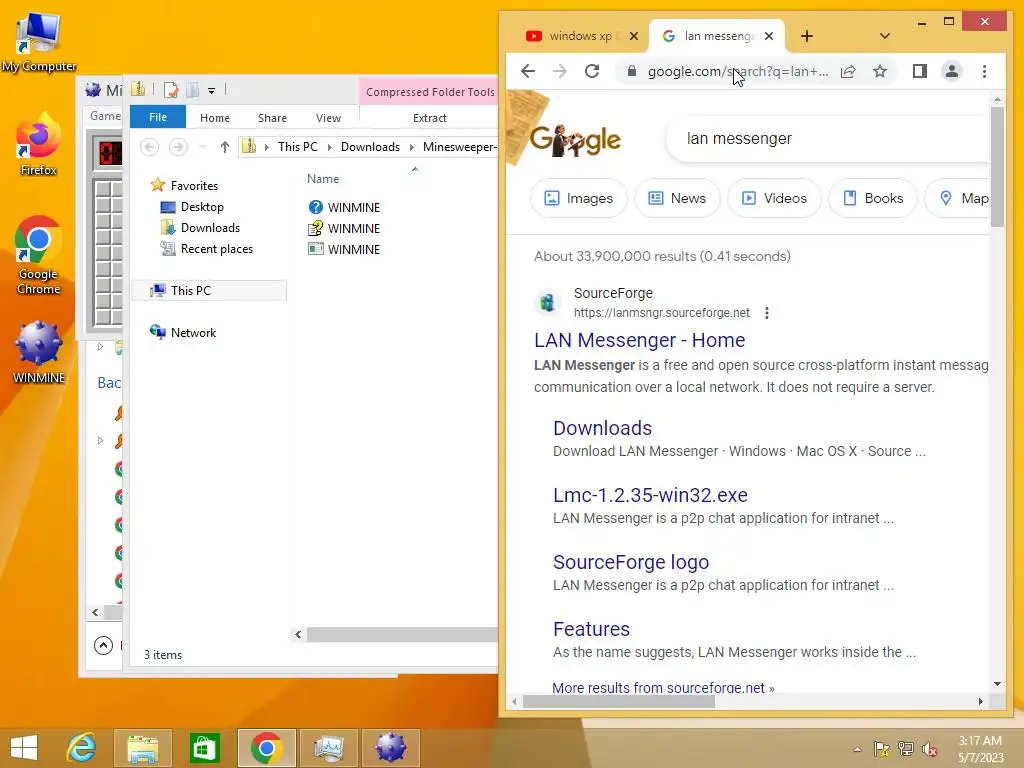Image resolution: width=1024 pixels, height=768 pixels.
Task: Select This PC in the navigation pane
Action: point(209,291)
